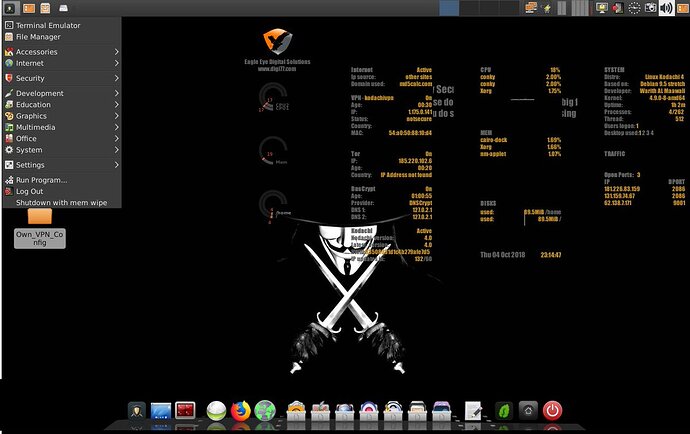
Task: Expand the Office submenu arrow
Action: (117, 139)
